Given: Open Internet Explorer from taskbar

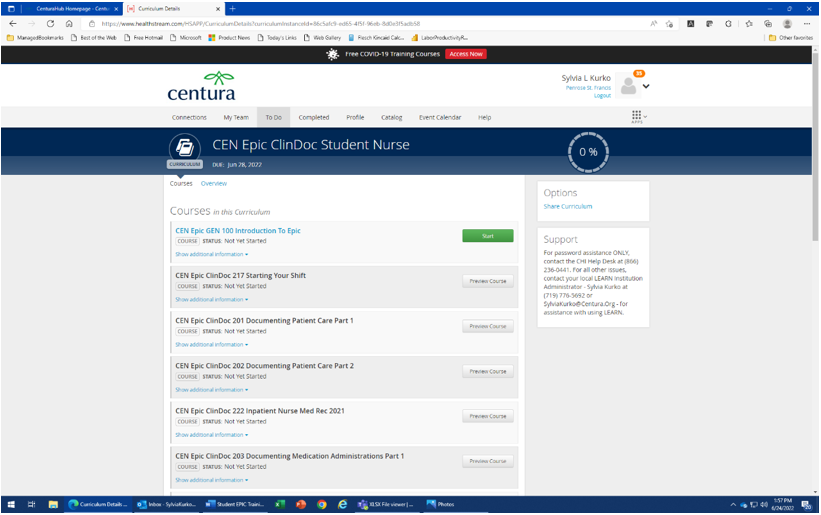Looking at the screenshot, I should point(342,505).
